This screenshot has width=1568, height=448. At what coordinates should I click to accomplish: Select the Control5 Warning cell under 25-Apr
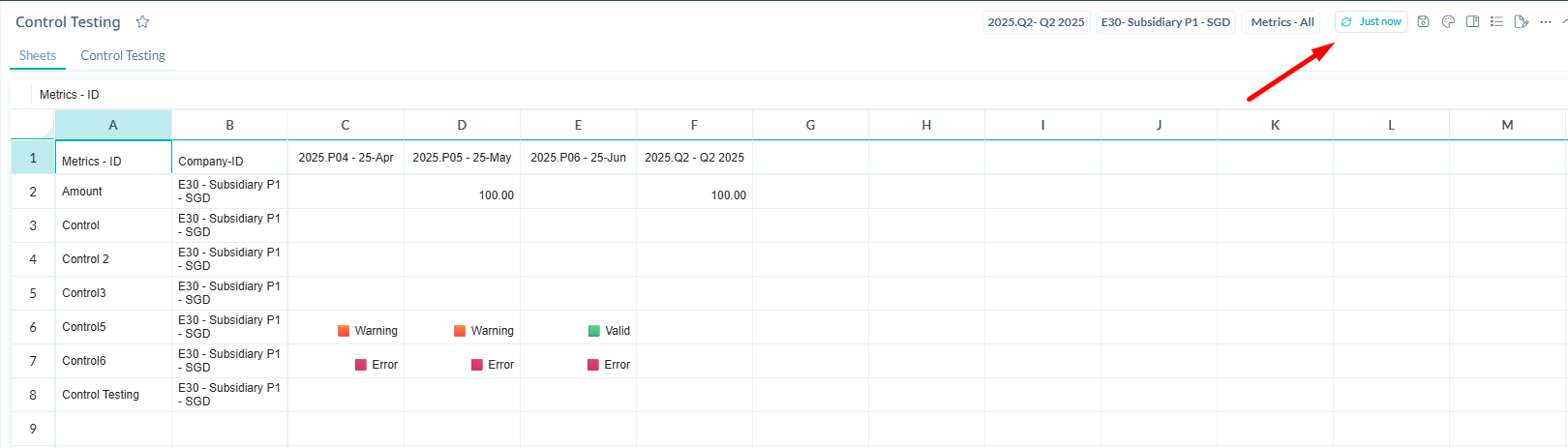(x=346, y=330)
